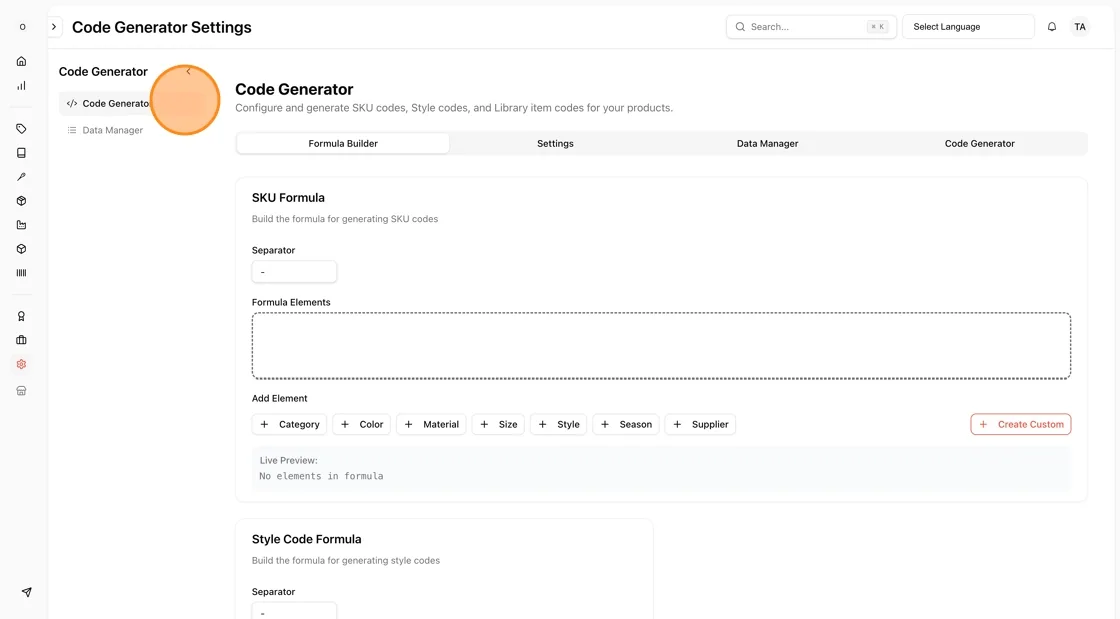
Task: Open the Home icon in left rail
Action: [21, 61]
